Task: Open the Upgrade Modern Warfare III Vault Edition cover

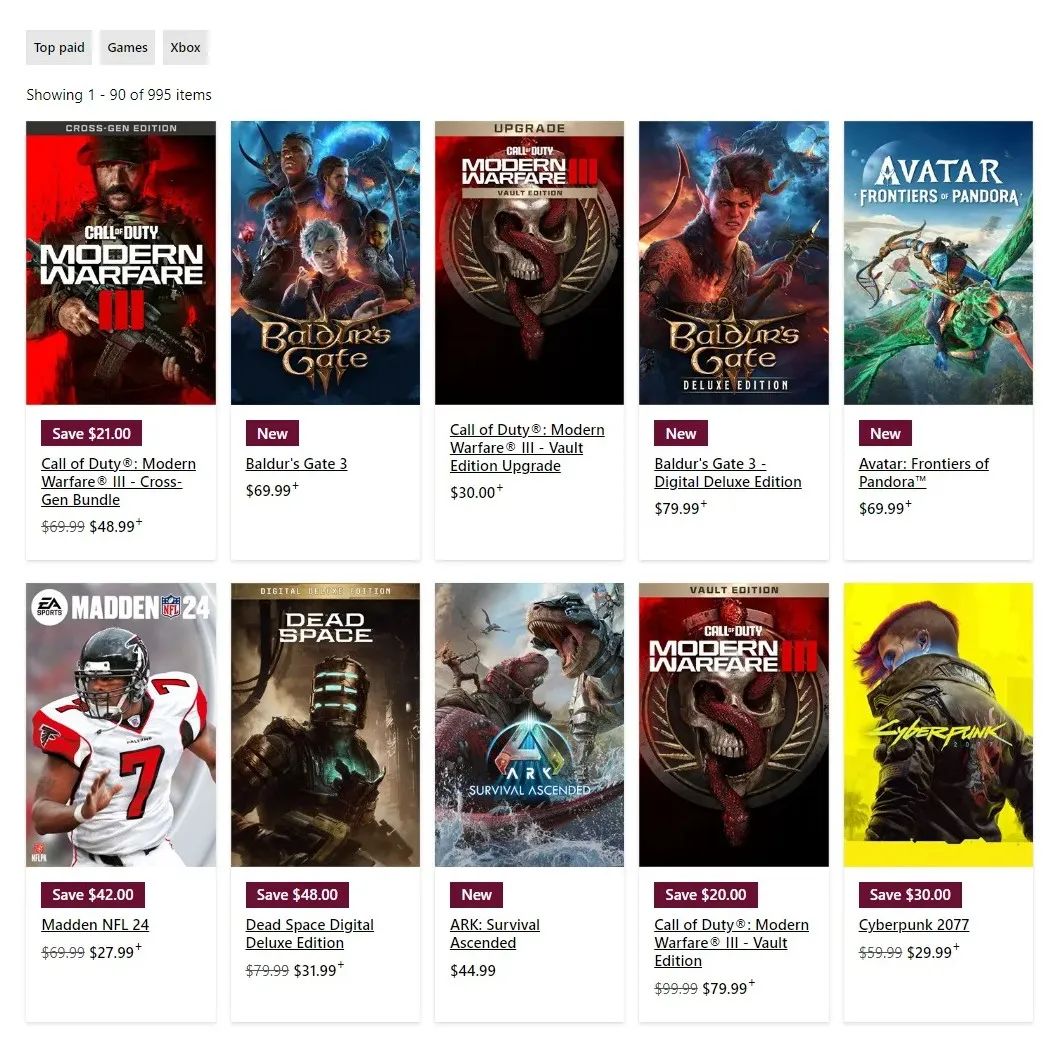Action: pyautogui.click(x=529, y=263)
